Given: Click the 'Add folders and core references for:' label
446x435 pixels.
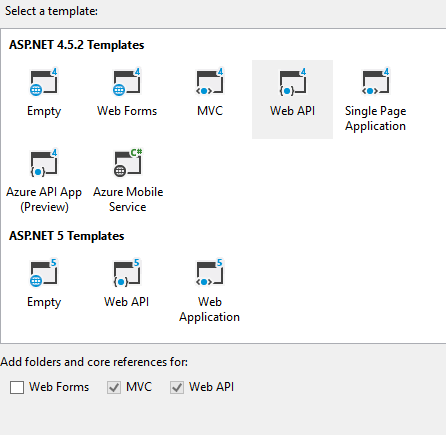Looking at the screenshot, I should pos(94,362).
